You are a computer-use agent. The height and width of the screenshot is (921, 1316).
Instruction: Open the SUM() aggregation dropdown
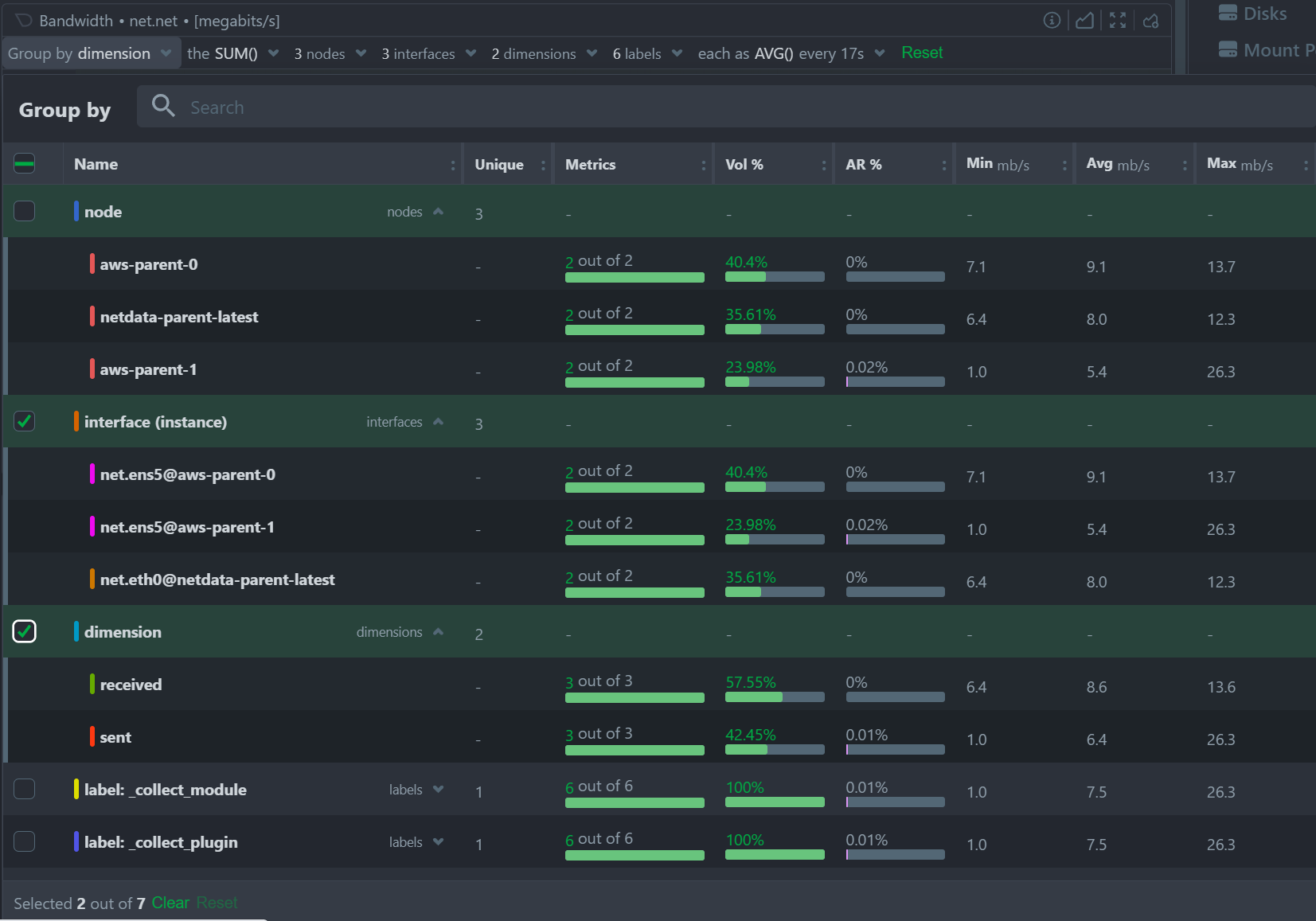[232, 53]
